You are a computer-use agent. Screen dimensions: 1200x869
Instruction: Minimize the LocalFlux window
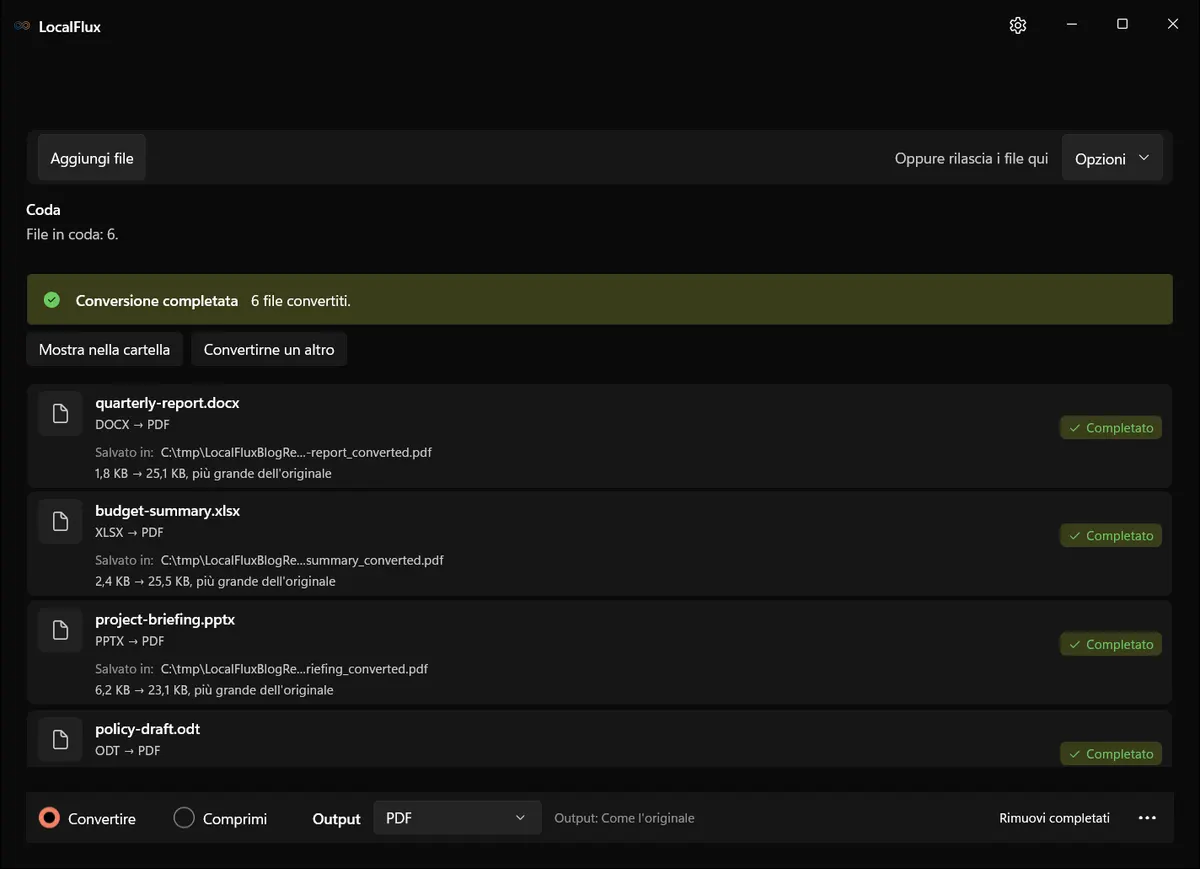point(1071,25)
